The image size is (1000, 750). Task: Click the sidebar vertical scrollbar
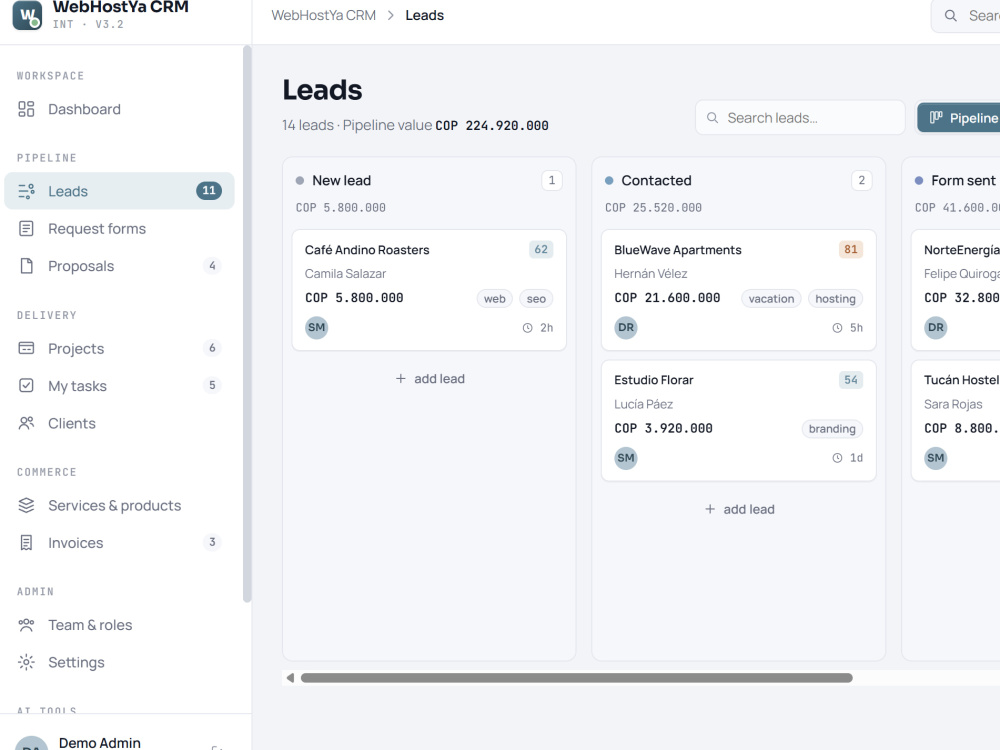(247, 324)
